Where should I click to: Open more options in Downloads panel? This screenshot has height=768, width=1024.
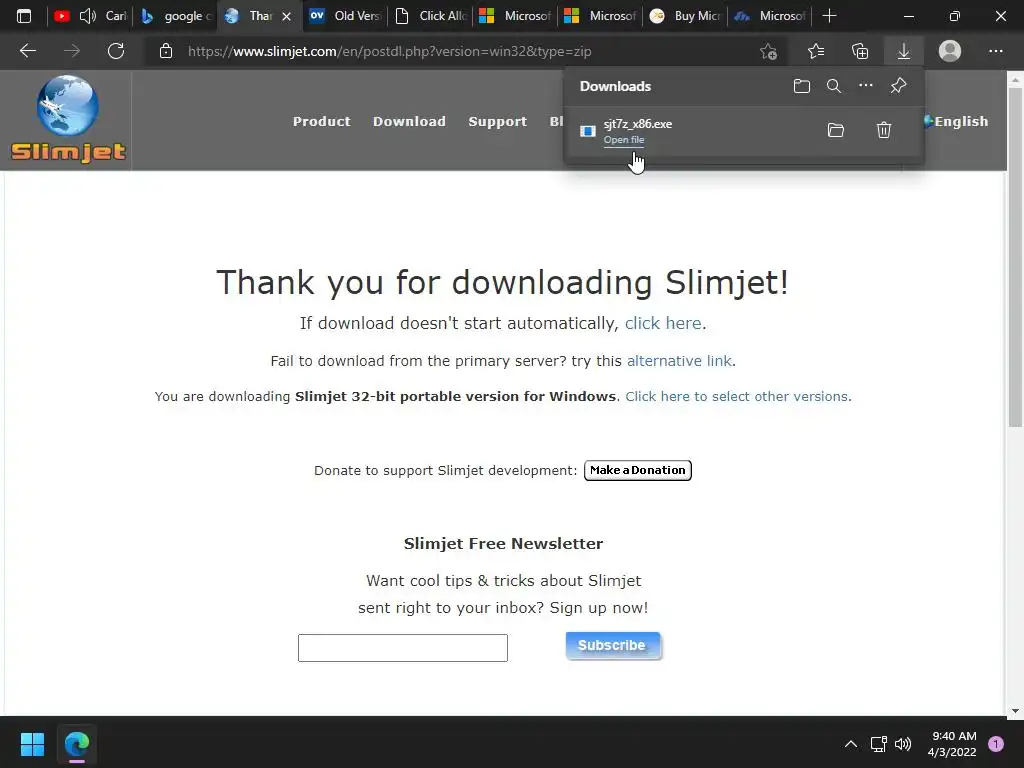tap(866, 86)
